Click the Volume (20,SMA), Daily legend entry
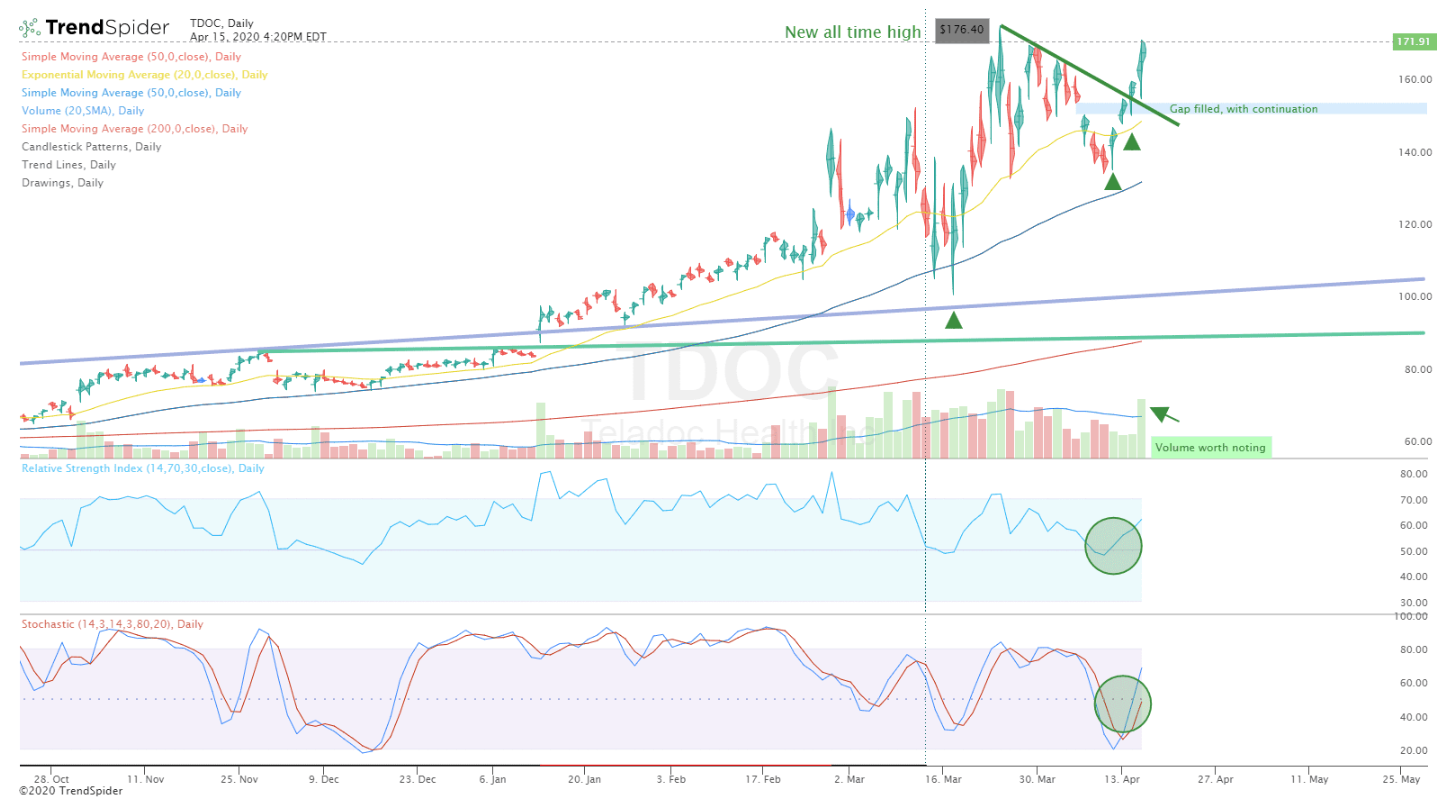The image size is (1437, 810). [83, 111]
